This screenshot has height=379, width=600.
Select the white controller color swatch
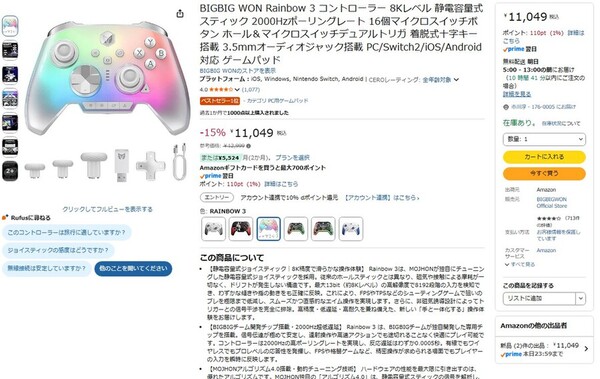click(x=213, y=229)
